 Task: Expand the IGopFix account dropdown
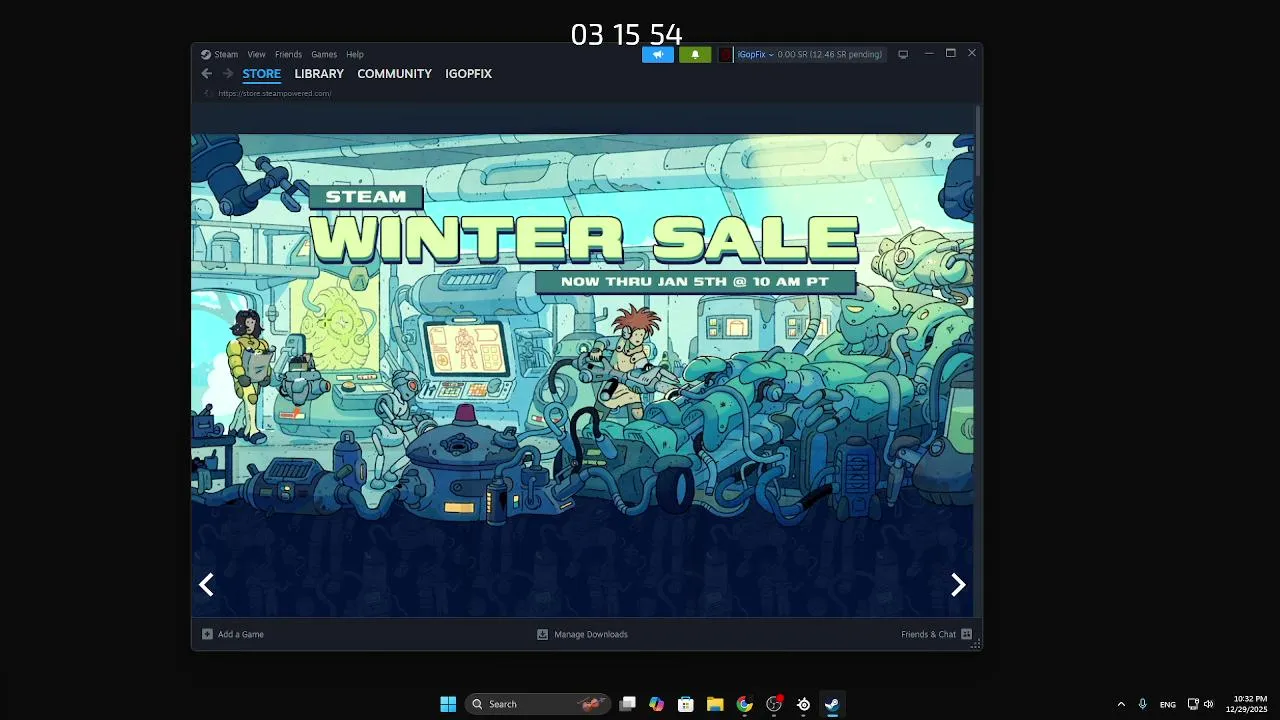755,54
